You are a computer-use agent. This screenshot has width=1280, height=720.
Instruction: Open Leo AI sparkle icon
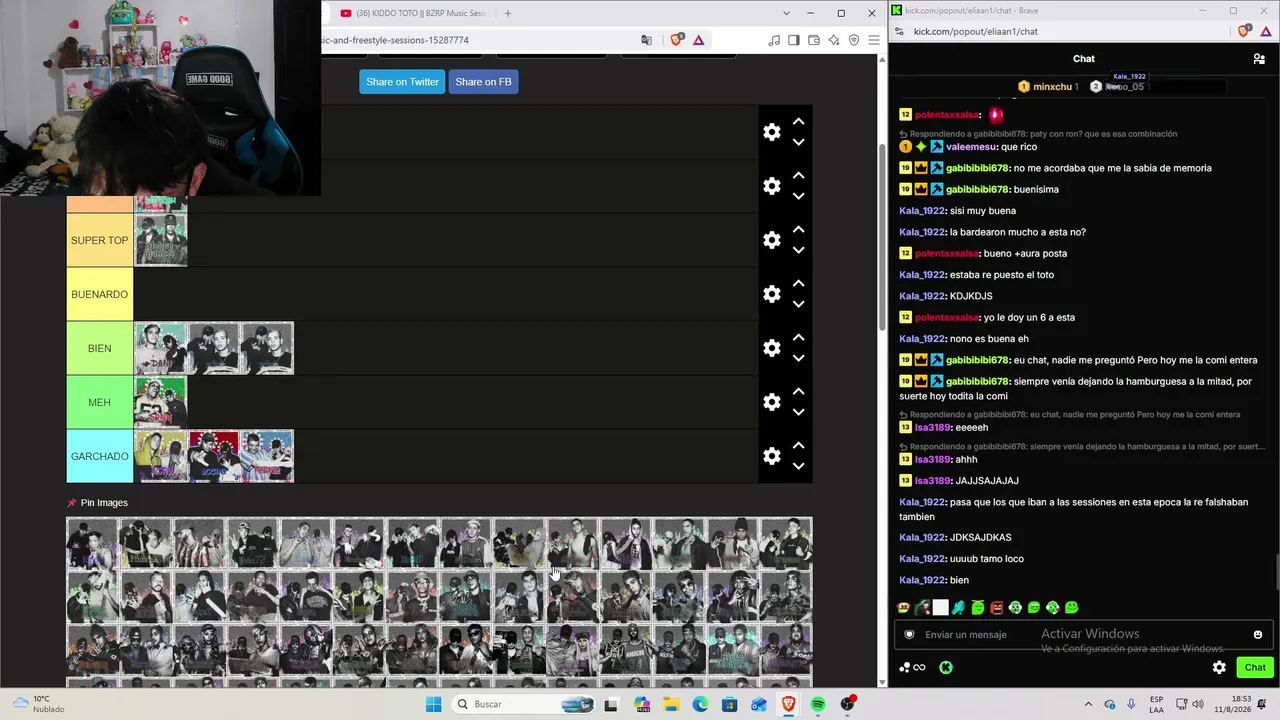pos(834,40)
